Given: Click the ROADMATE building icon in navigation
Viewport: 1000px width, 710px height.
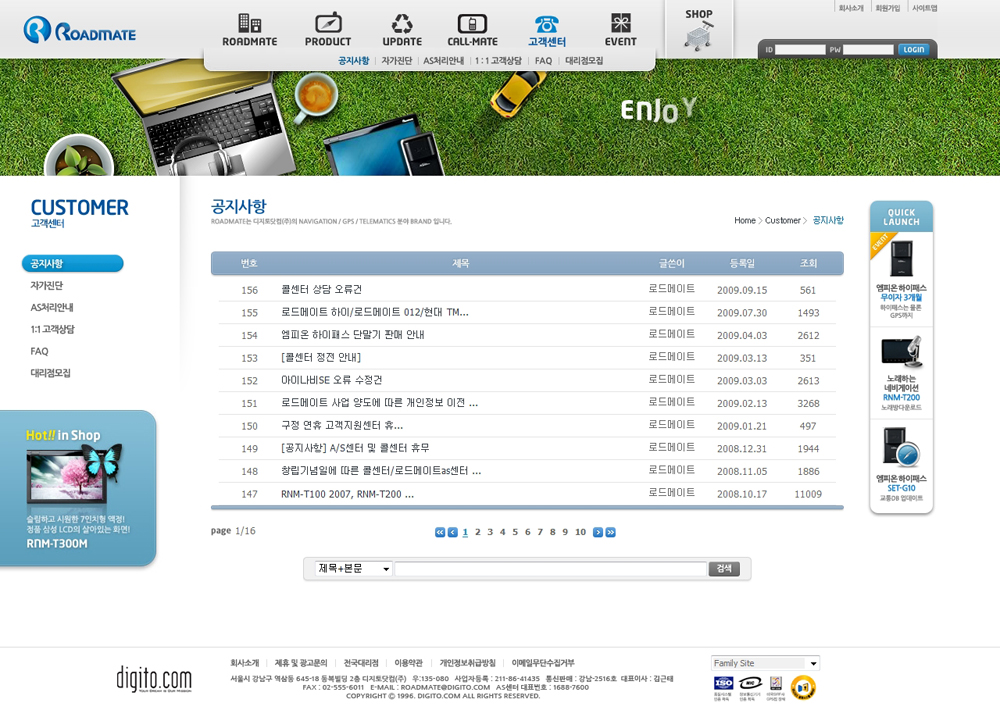Looking at the screenshot, I should (x=249, y=24).
